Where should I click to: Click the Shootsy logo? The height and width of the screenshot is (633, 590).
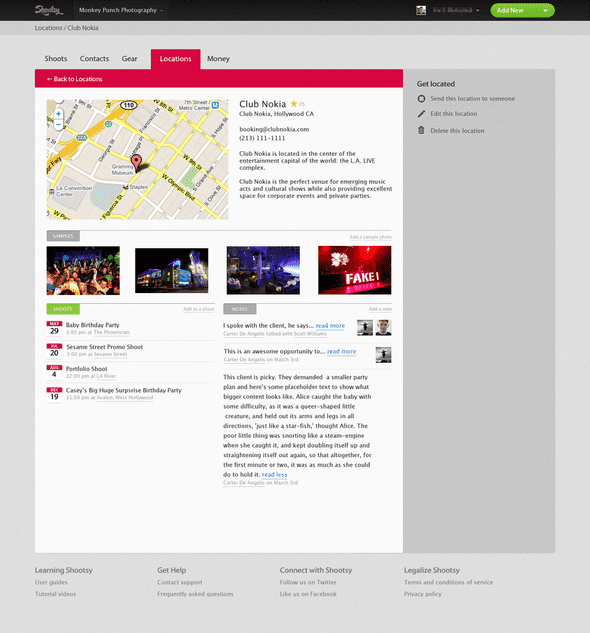(x=48, y=10)
